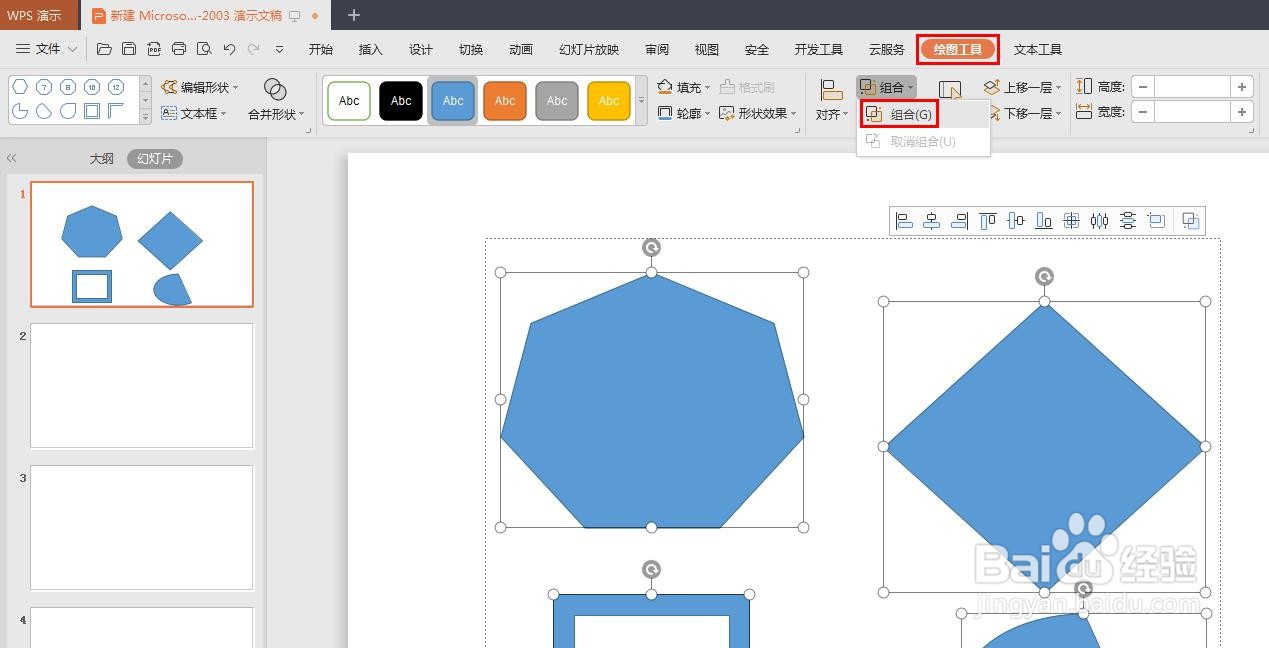This screenshot has width=1269, height=648.
Task: Switch to the 动画 ribbon tab
Action: pyautogui.click(x=520, y=49)
